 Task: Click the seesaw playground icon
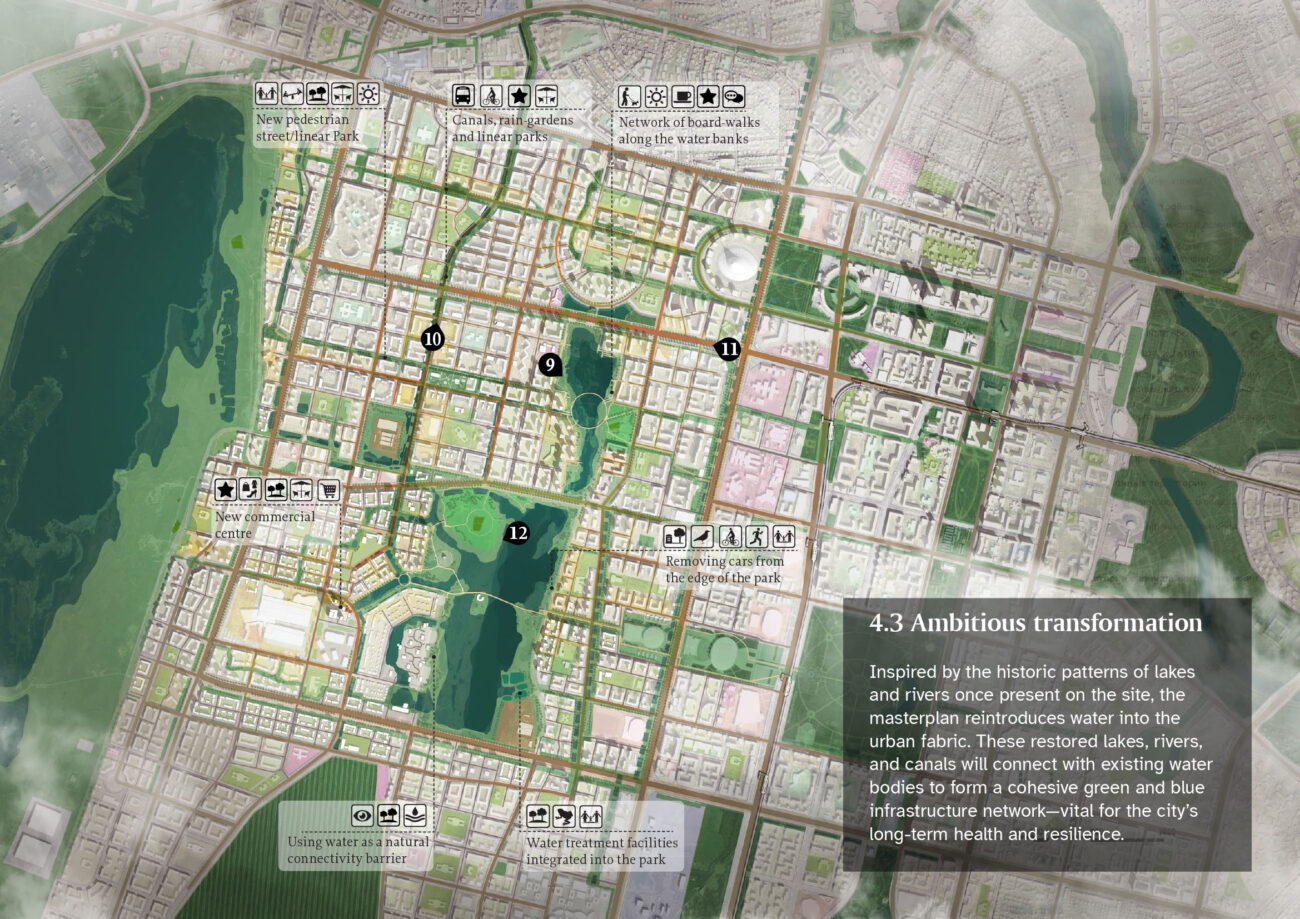[292, 94]
